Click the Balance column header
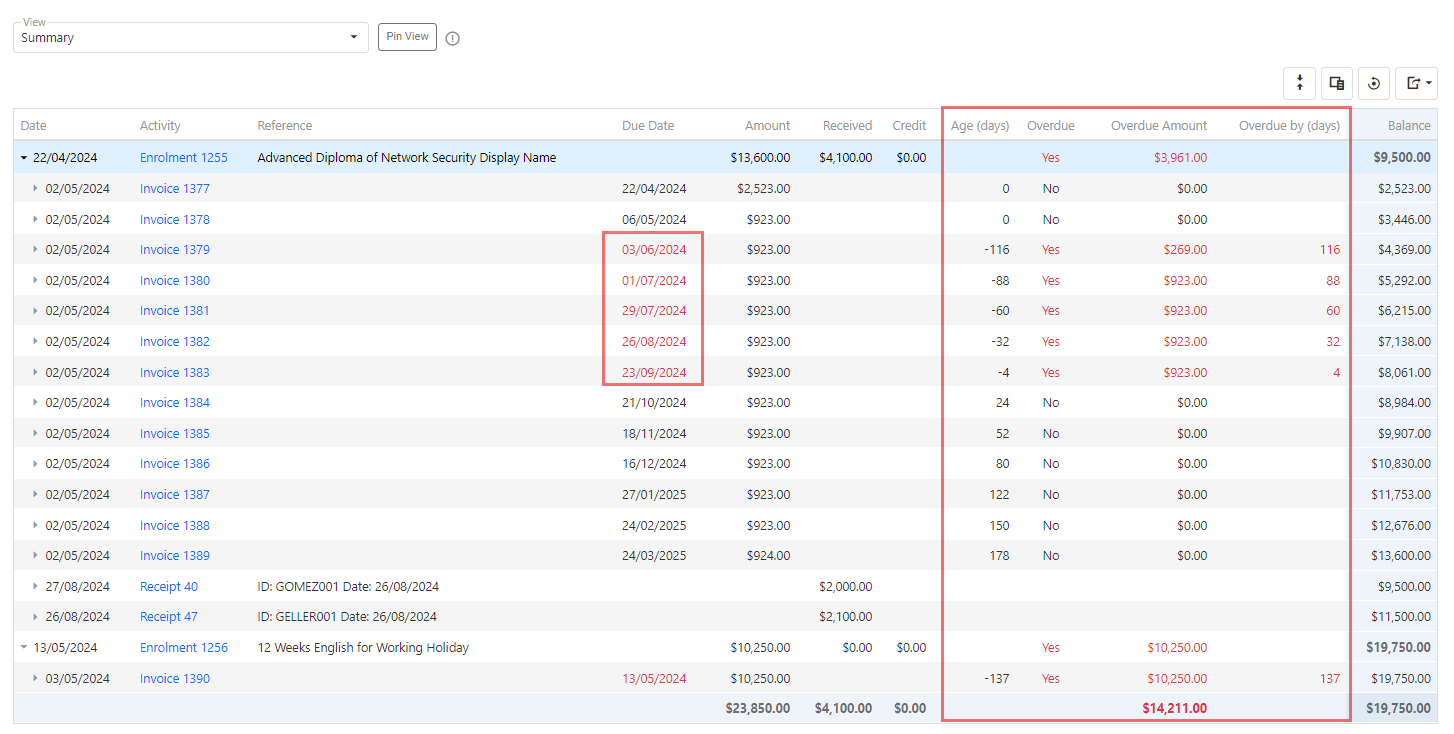 1408,126
